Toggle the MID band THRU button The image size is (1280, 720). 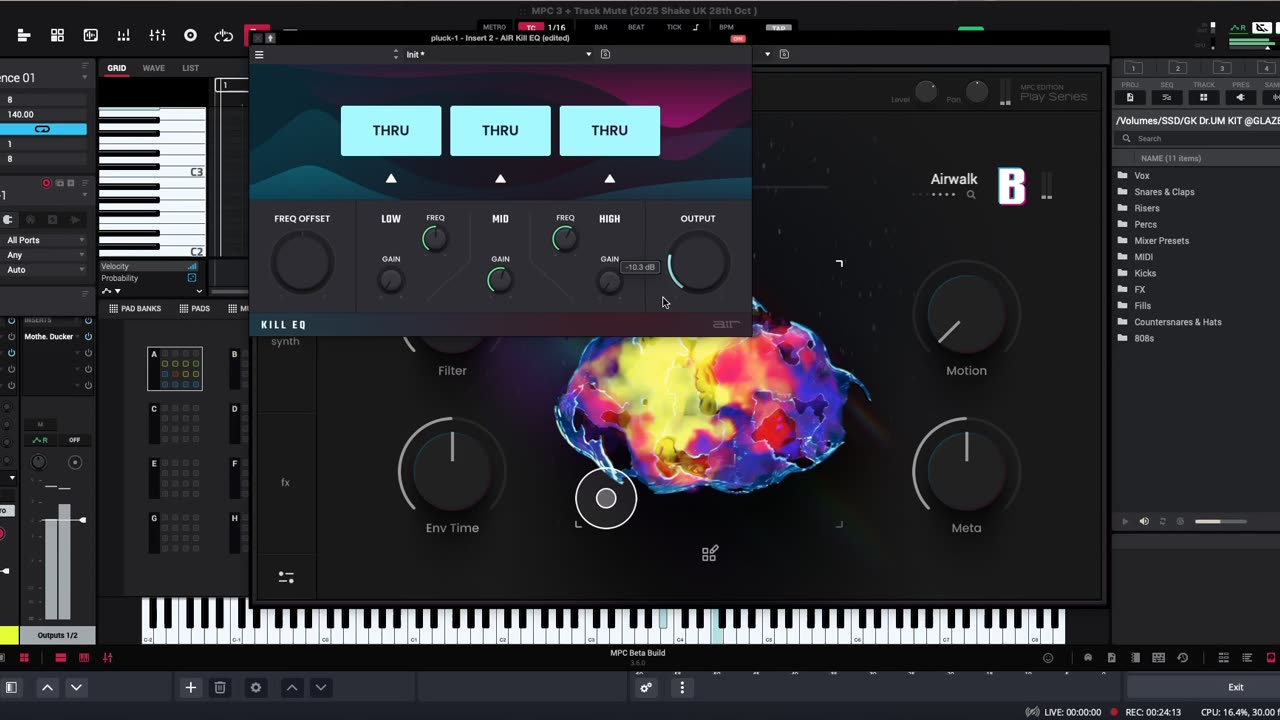pyautogui.click(x=500, y=131)
